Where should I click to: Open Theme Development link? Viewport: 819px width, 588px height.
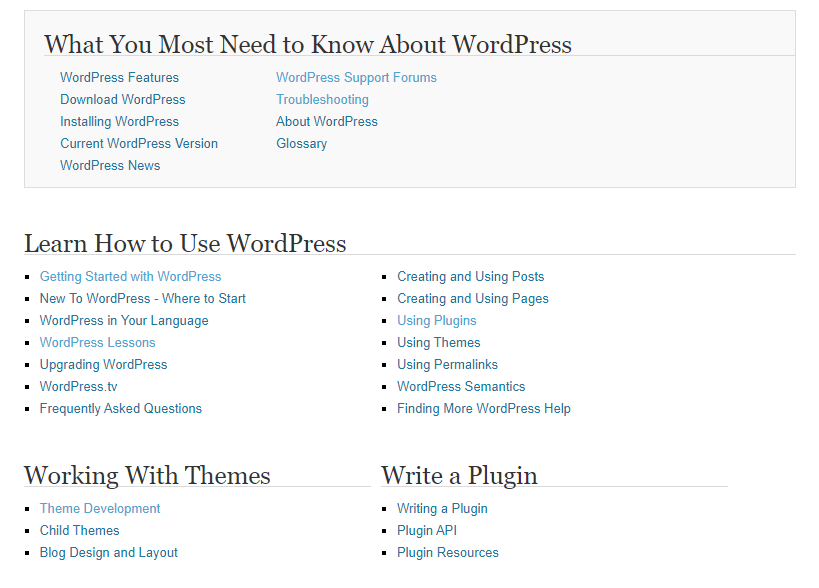coord(100,508)
